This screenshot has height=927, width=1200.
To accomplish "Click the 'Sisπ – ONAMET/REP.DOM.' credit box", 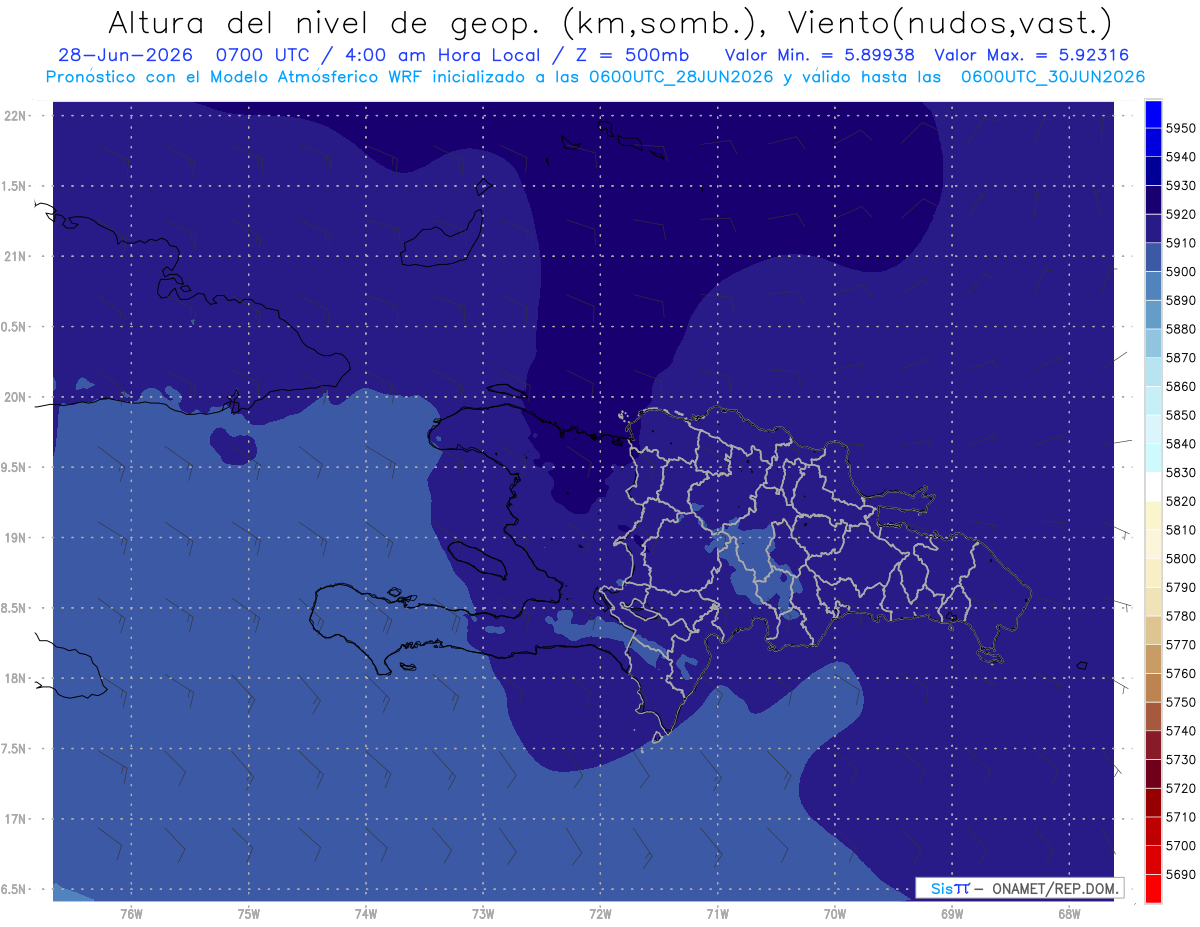I will coord(1020,888).
